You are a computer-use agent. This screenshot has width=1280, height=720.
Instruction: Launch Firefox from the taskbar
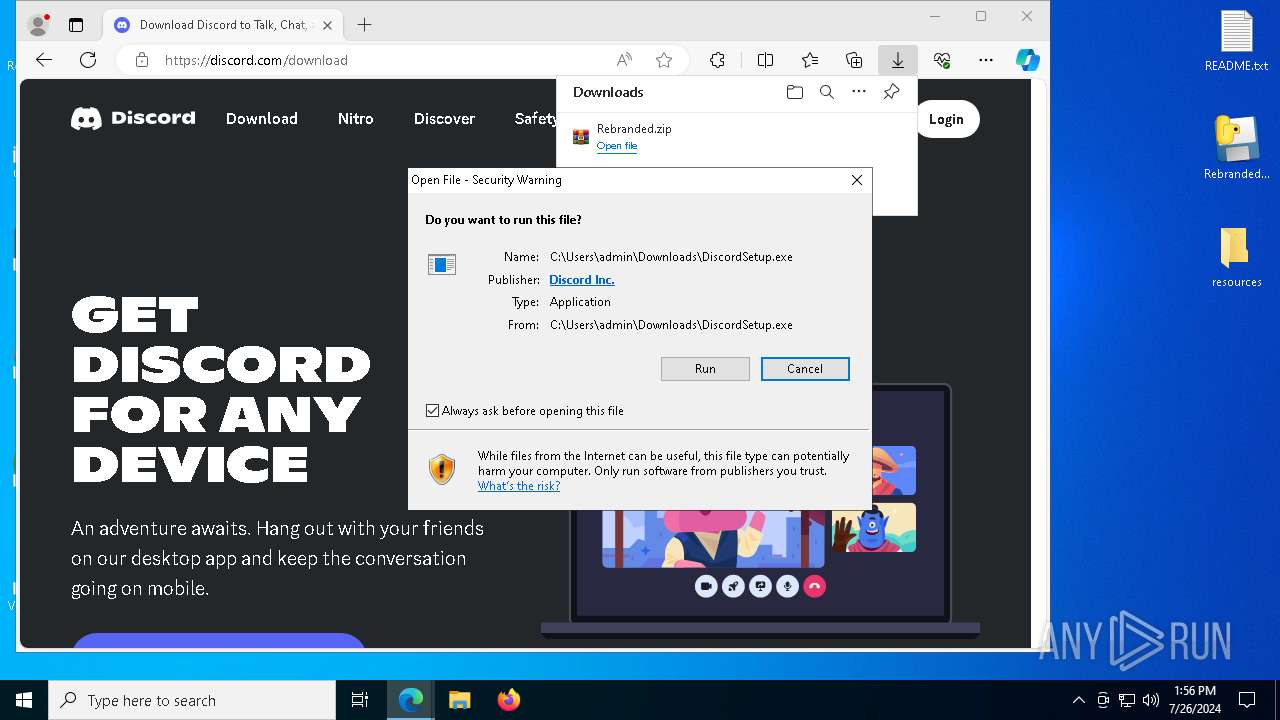(x=509, y=700)
